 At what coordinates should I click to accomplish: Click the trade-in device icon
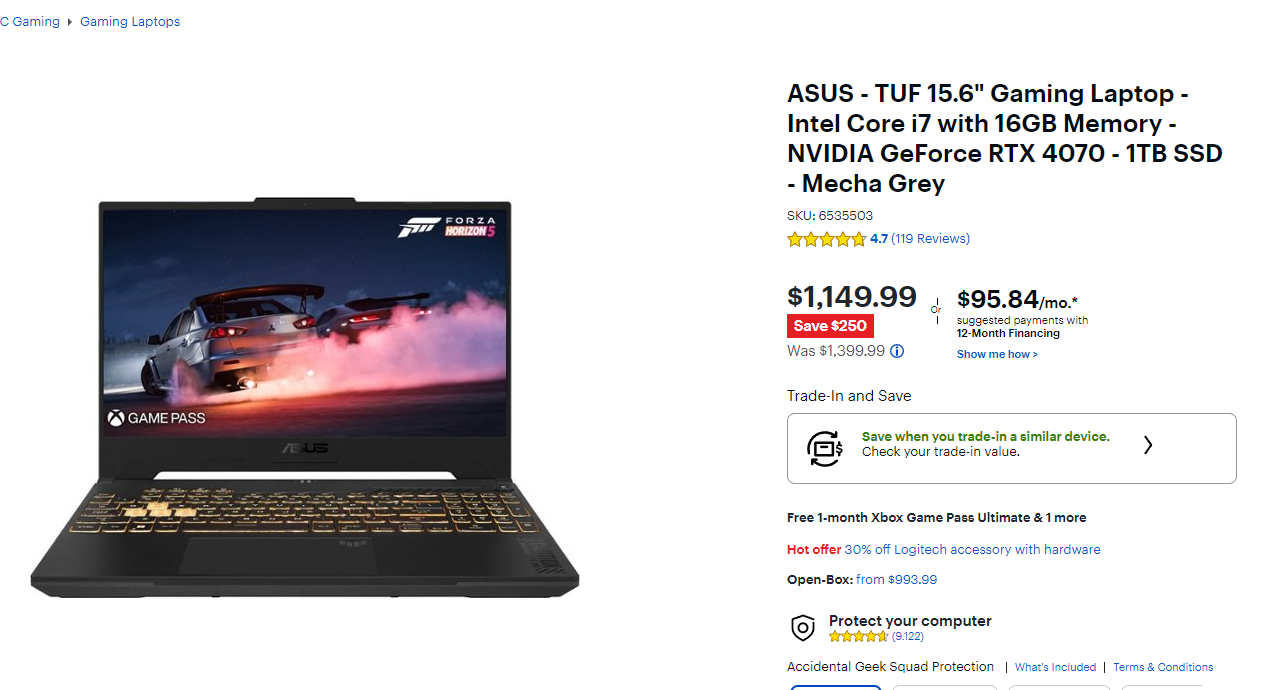point(826,448)
